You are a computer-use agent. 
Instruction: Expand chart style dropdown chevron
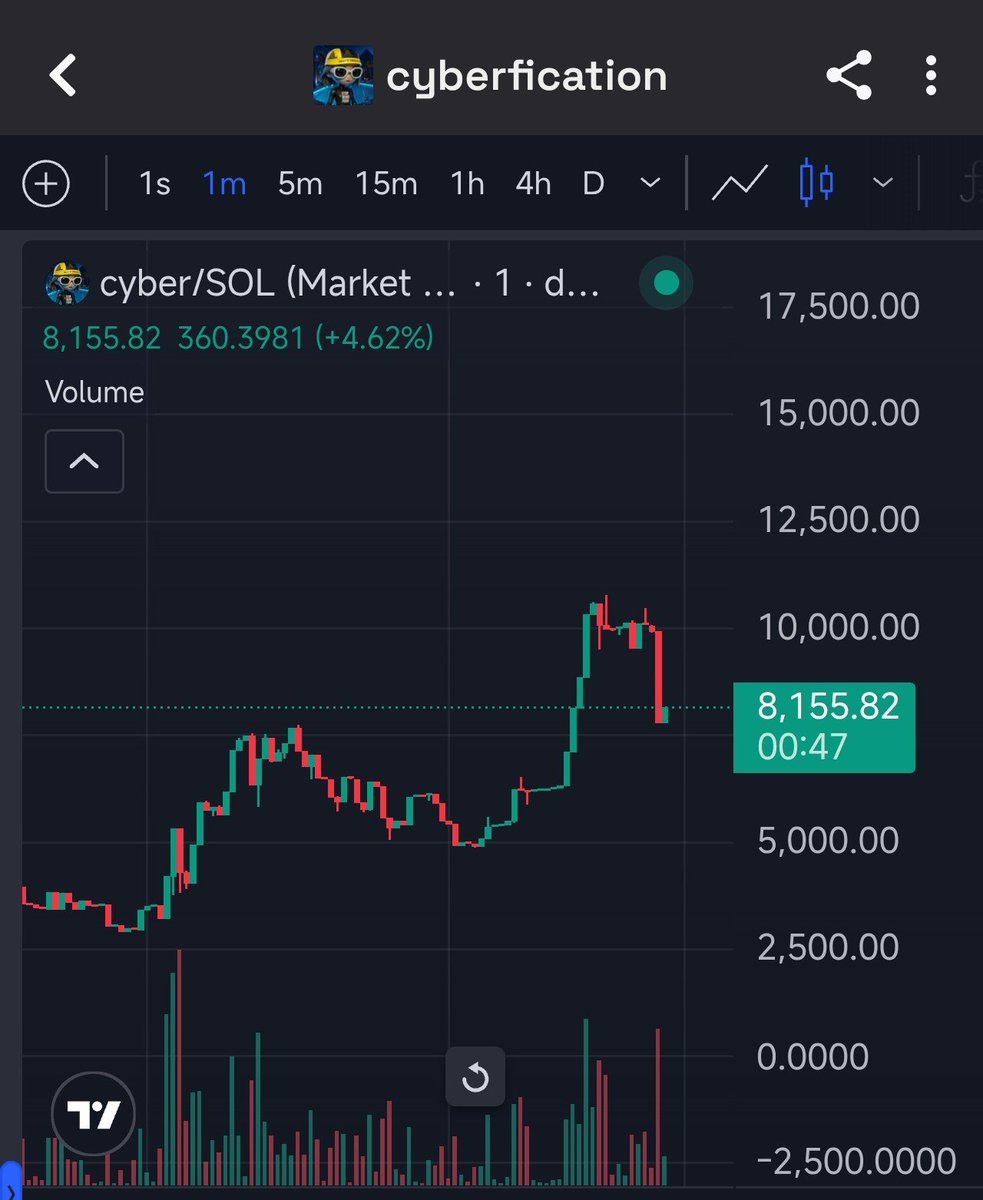tap(883, 183)
